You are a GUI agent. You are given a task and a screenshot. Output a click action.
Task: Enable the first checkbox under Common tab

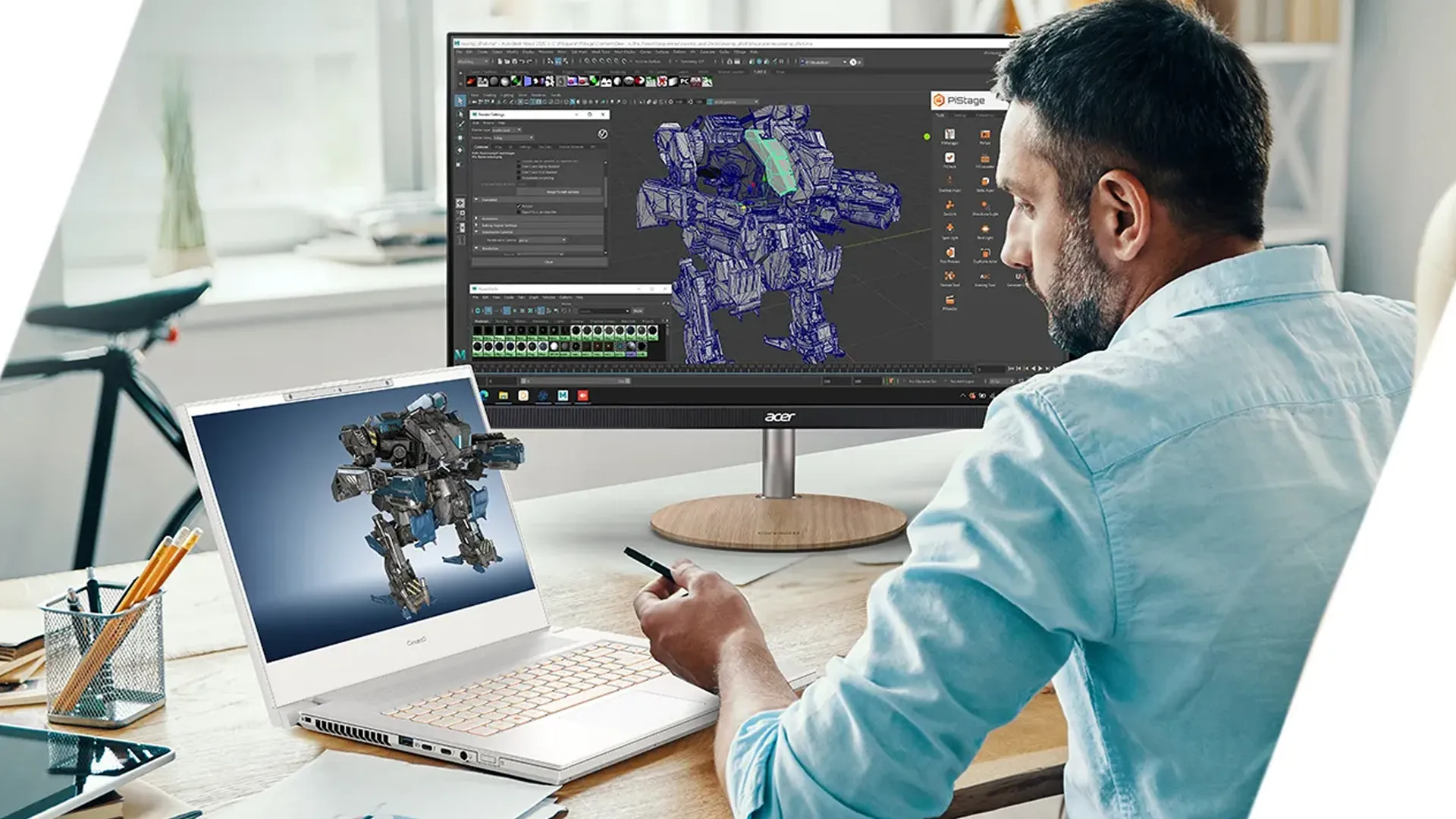click(520, 162)
